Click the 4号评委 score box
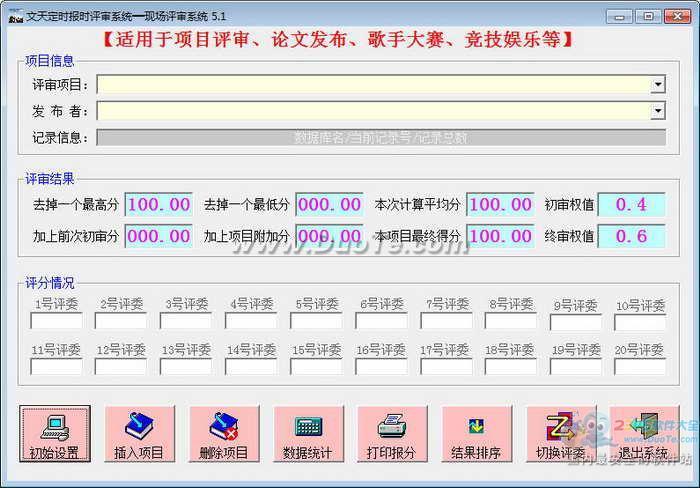The image size is (700, 488). coord(251,321)
